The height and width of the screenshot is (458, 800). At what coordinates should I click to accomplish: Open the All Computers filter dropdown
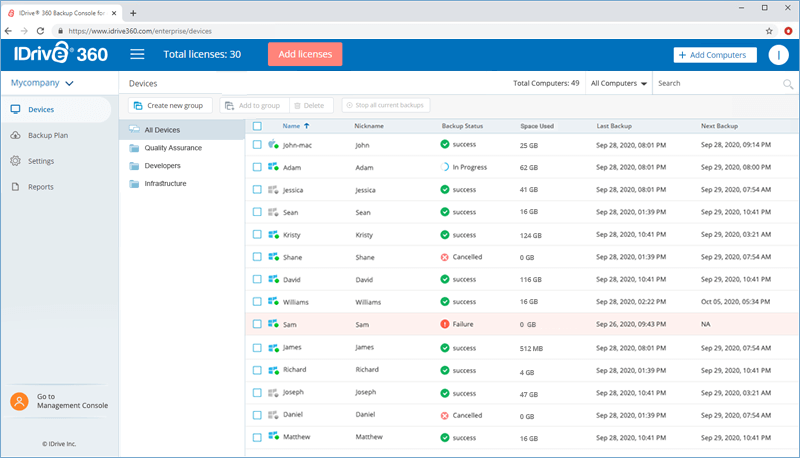[x=618, y=83]
